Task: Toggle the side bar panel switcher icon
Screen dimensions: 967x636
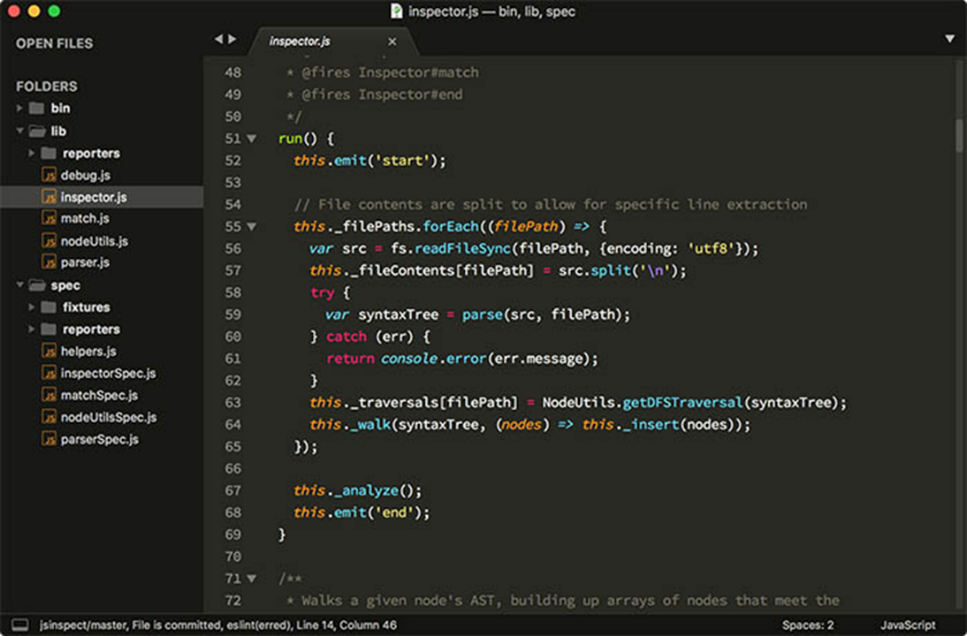Action: 20,625
